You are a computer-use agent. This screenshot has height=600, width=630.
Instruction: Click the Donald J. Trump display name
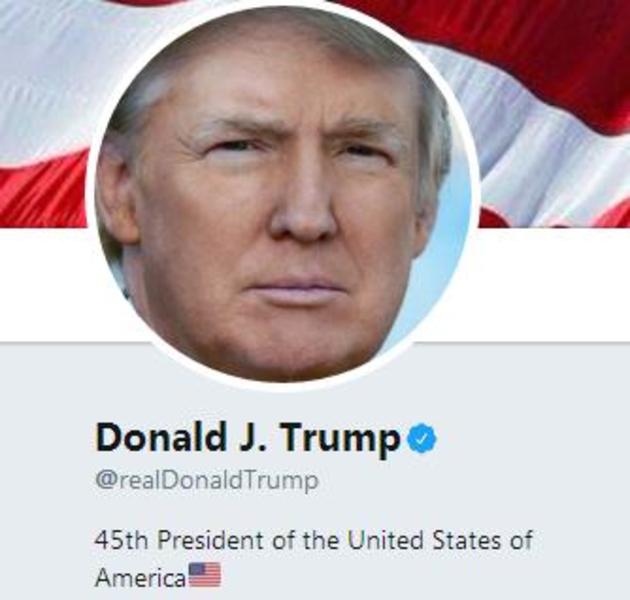point(248,439)
